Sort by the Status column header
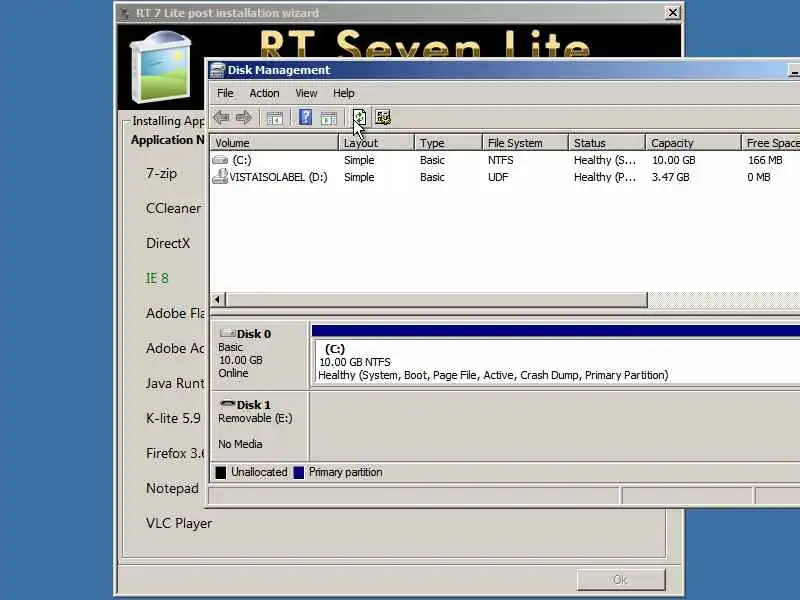This screenshot has width=800, height=600. [x=607, y=143]
